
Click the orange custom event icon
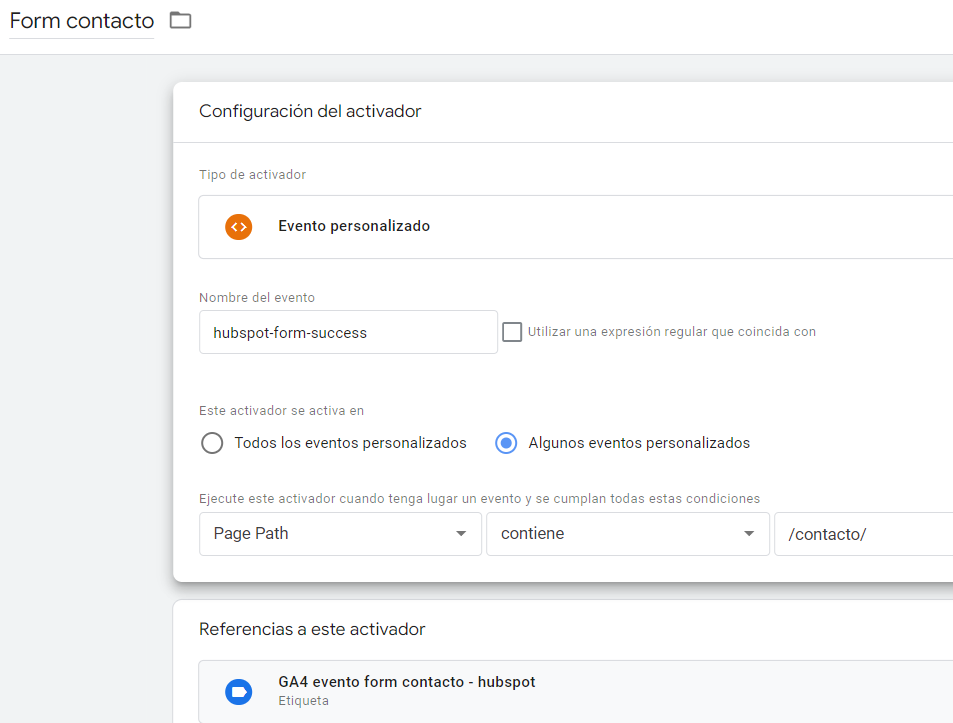click(x=238, y=226)
